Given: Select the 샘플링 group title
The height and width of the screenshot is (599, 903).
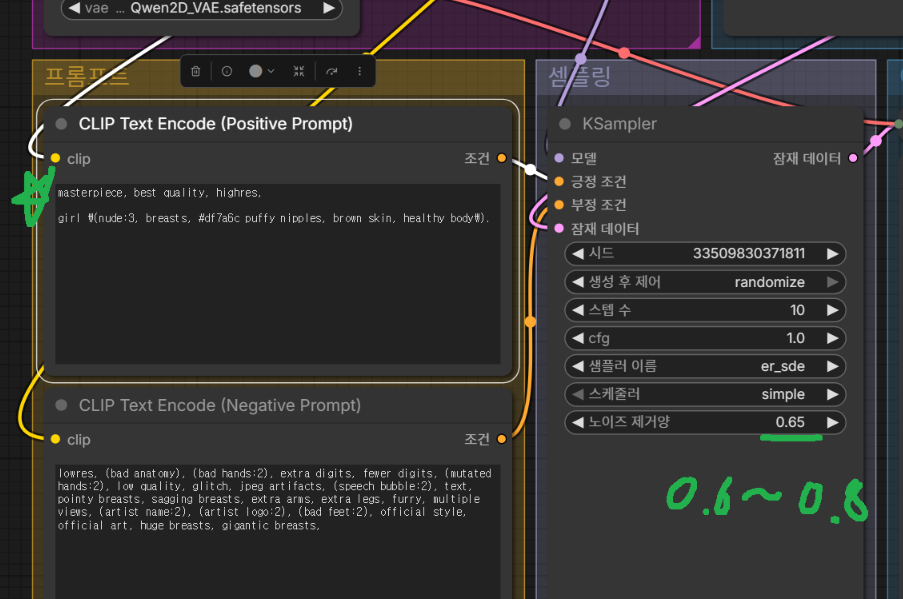Looking at the screenshot, I should pos(579,76).
